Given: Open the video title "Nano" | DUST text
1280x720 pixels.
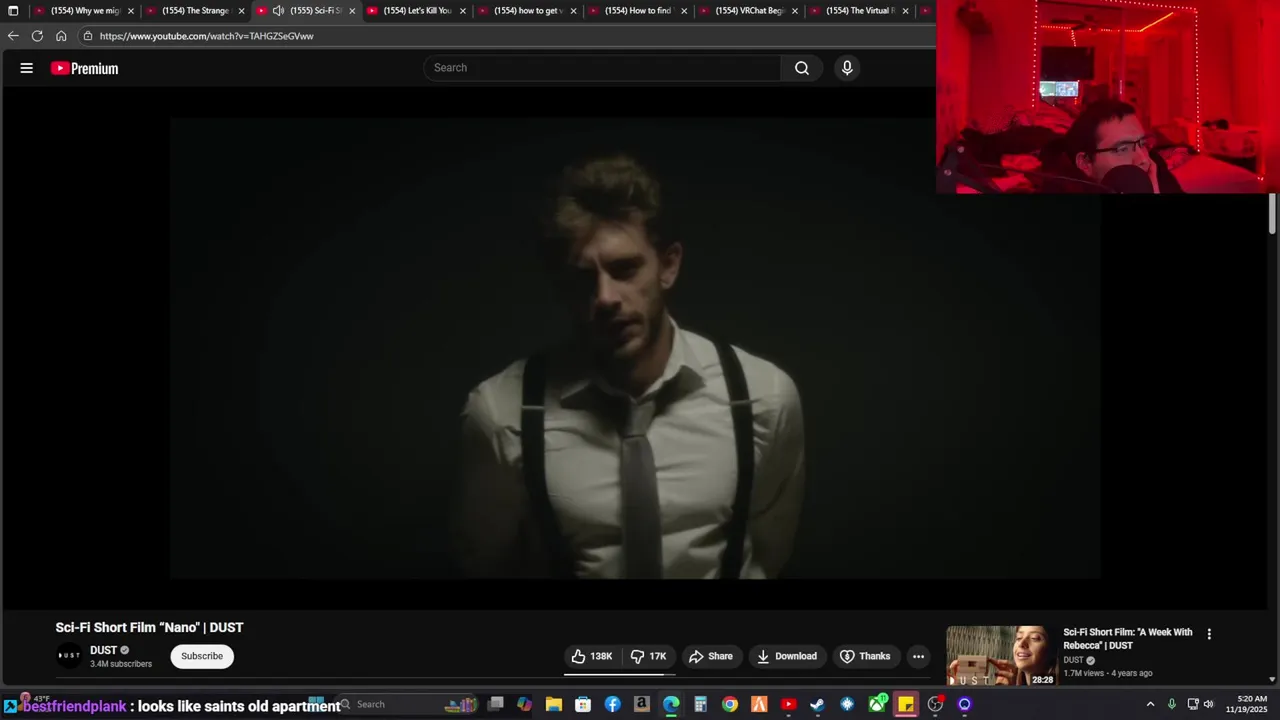Looking at the screenshot, I should [149, 628].
